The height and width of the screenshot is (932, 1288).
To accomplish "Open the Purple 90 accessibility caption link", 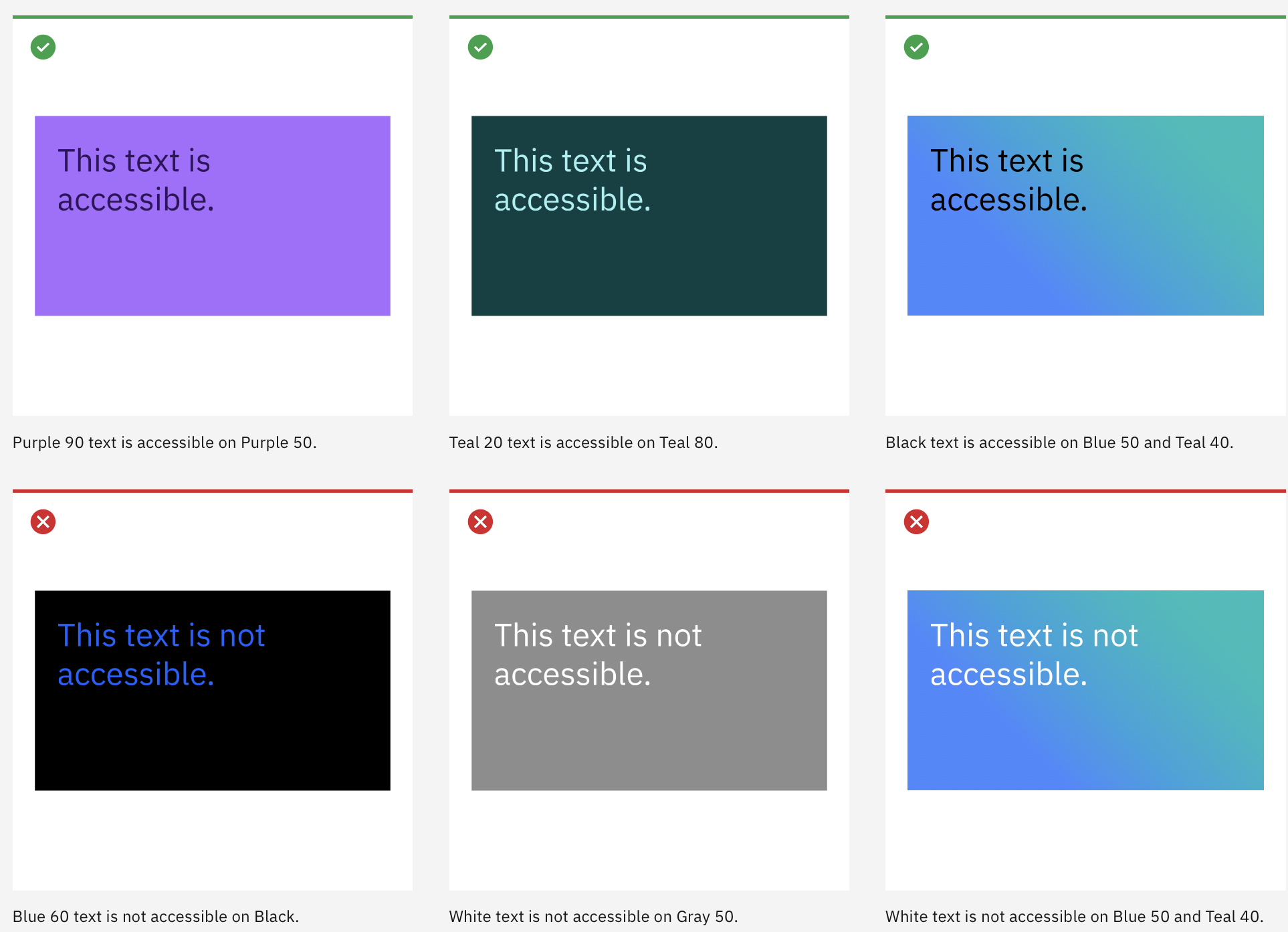I will pyautogui.click(x=164, y=442).
